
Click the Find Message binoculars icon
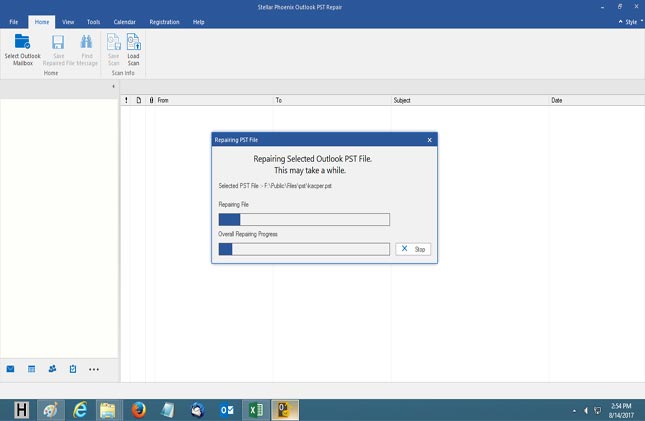tap(86, 42)
